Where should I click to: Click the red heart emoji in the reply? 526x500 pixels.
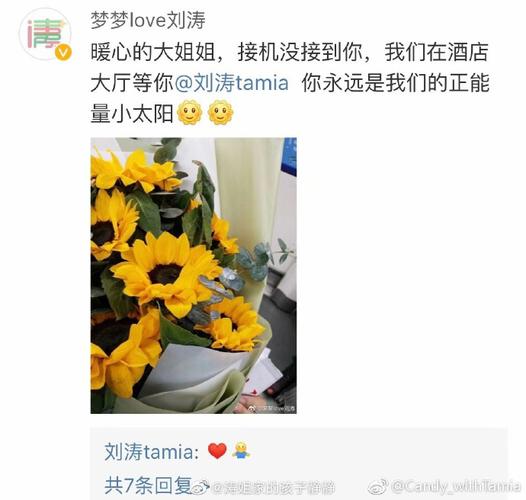(217, 451)
